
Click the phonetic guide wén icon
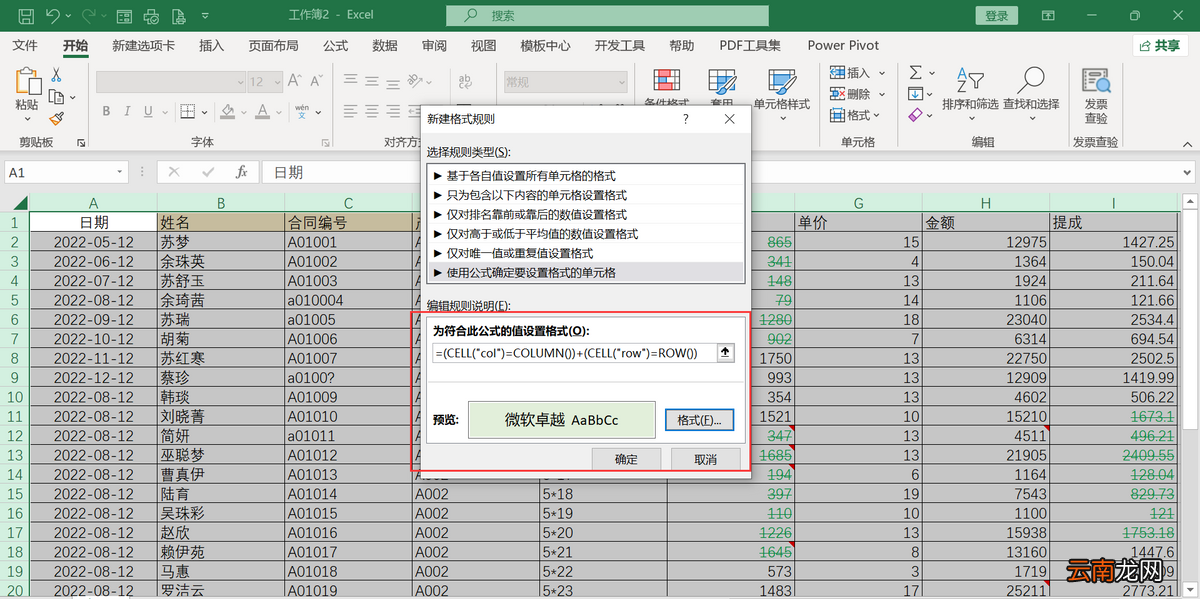point(303,111)
